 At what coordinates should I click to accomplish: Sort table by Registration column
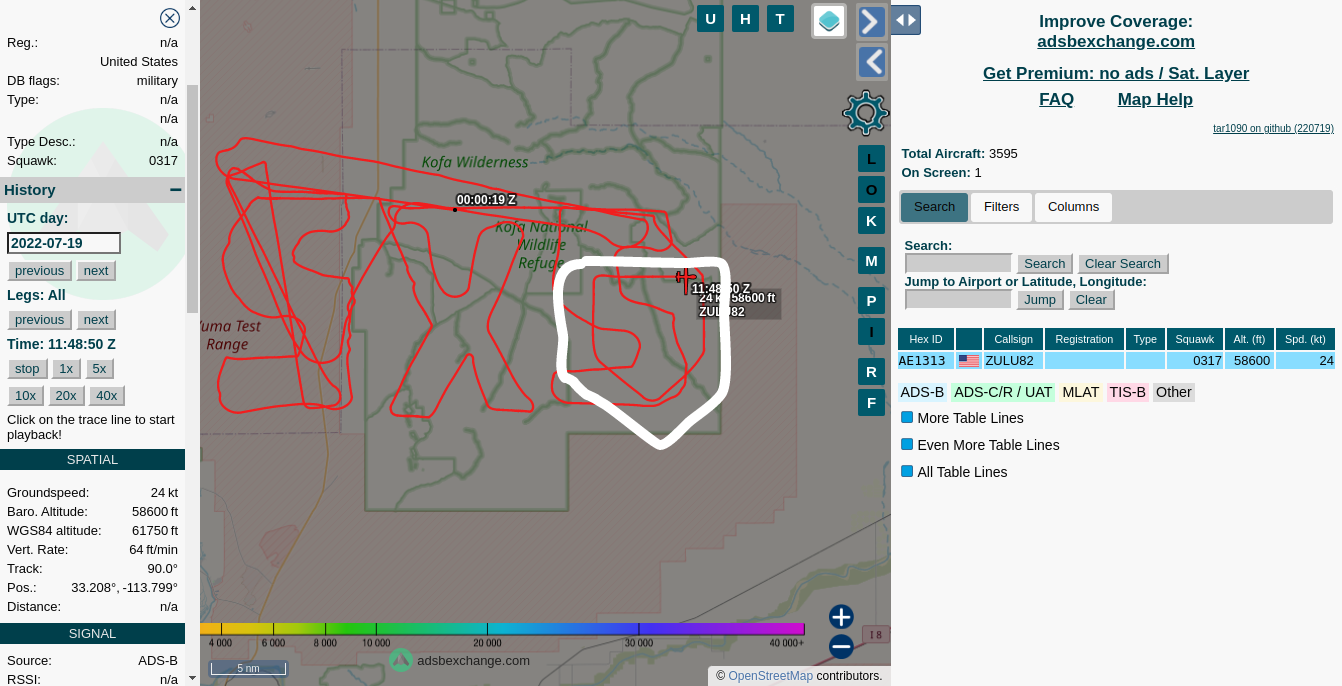click(x=1084, y=339)
